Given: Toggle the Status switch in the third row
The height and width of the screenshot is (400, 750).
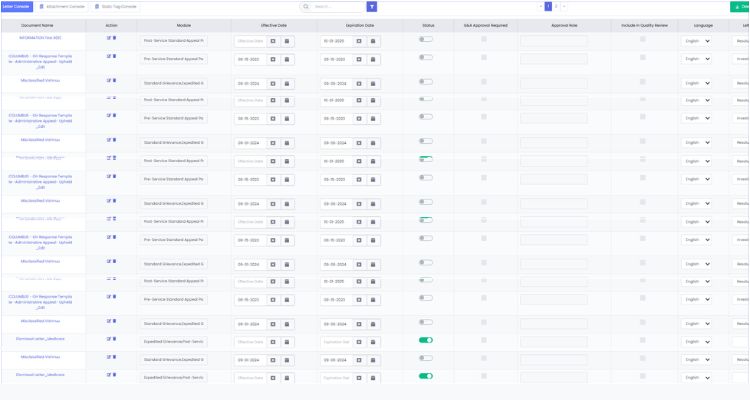Looking at the screenshot, I should click(x=426, y=82).
